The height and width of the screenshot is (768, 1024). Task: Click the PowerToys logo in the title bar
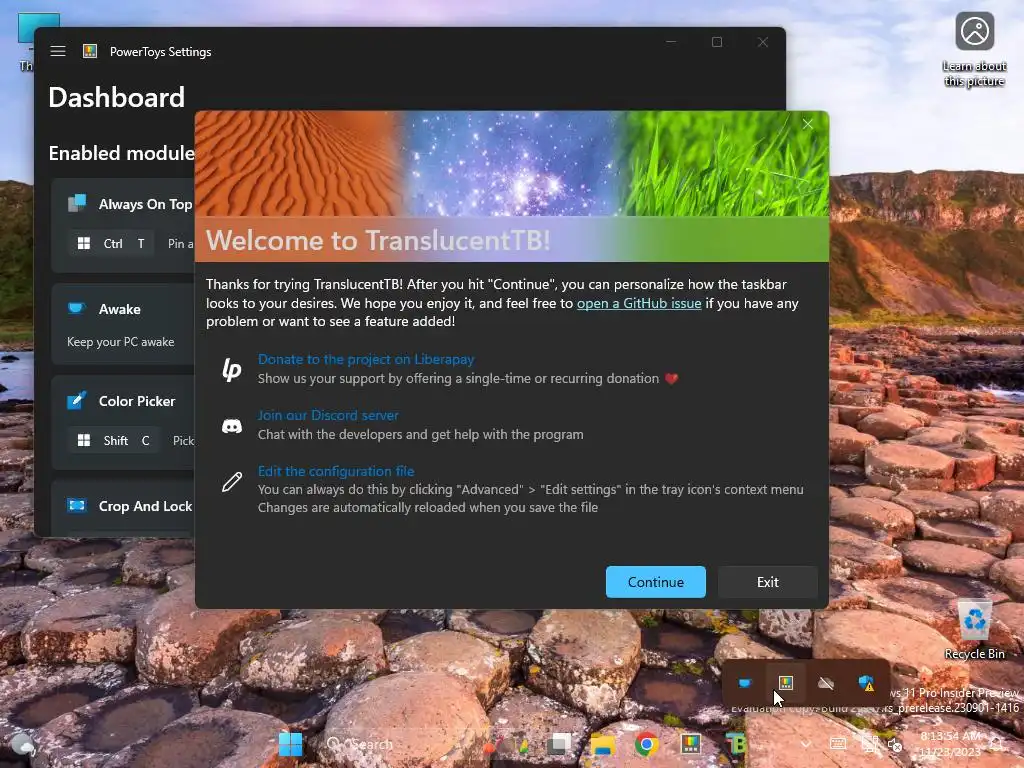pos(90,51)
